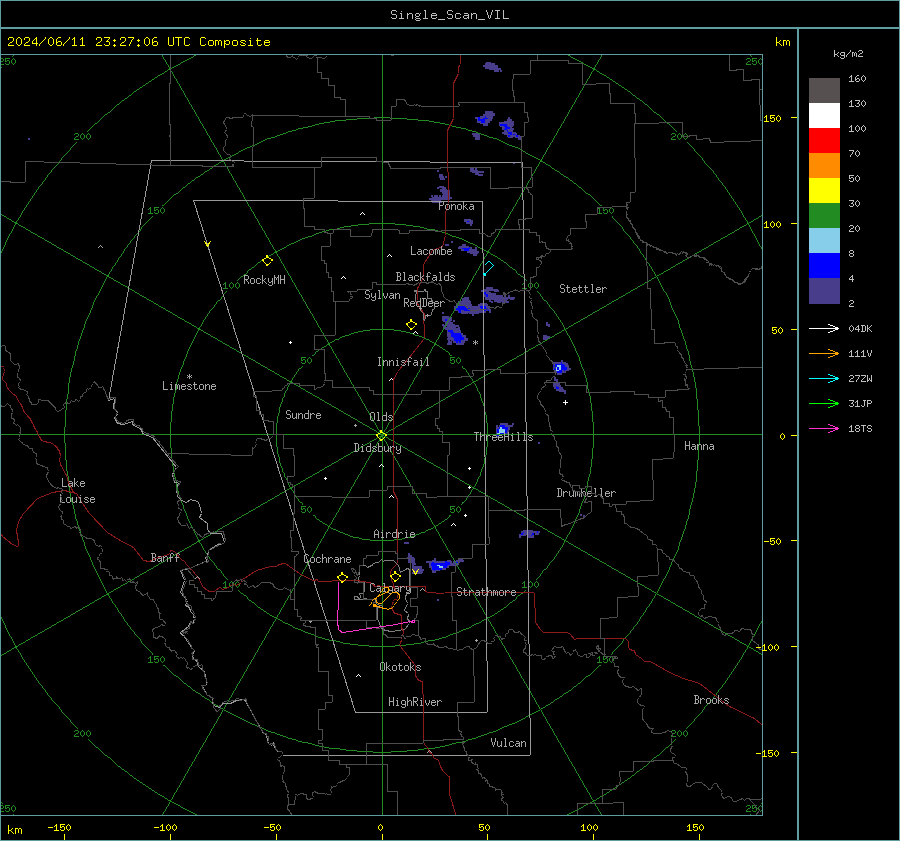Click the Sundre town label
Screen dimensions: 900x841
click(303, 414)
